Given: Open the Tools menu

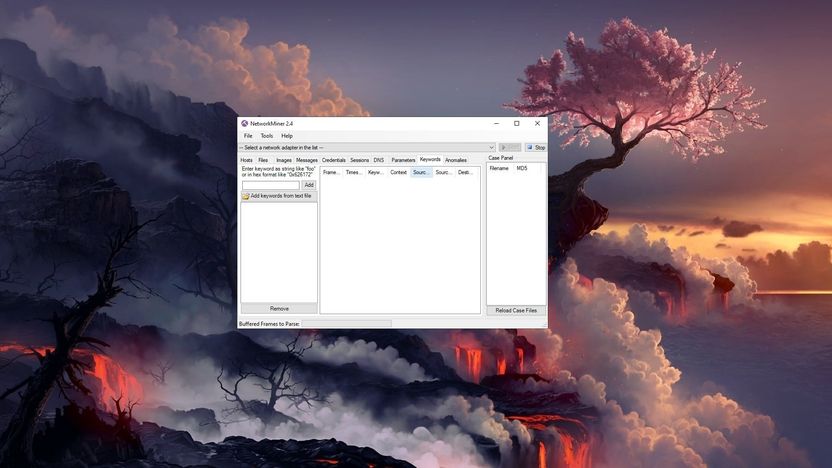Looking at the screenshot, I should point(266,136).
